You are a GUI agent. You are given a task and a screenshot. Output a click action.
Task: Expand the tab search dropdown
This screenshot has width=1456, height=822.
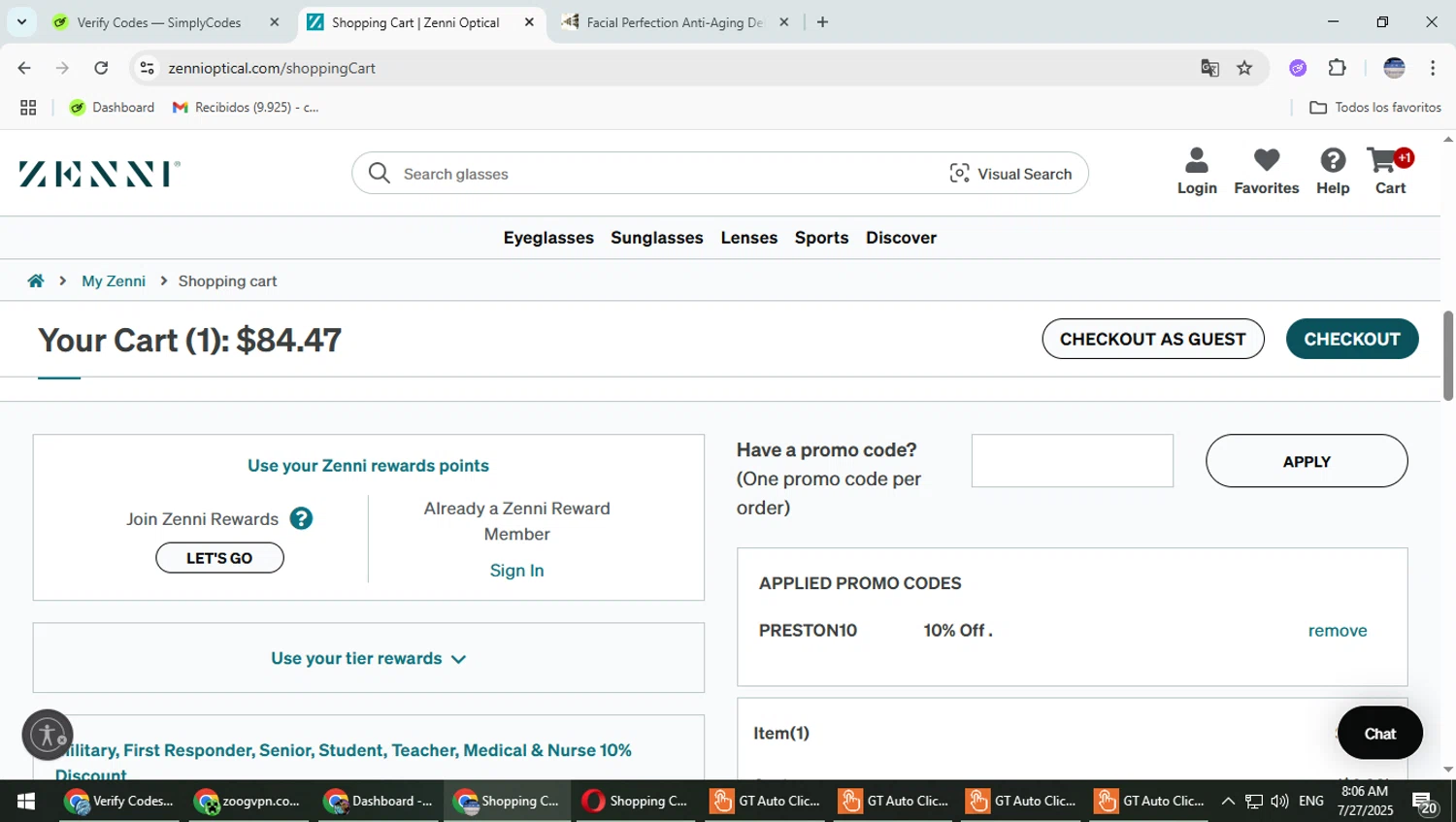point(21,21)
